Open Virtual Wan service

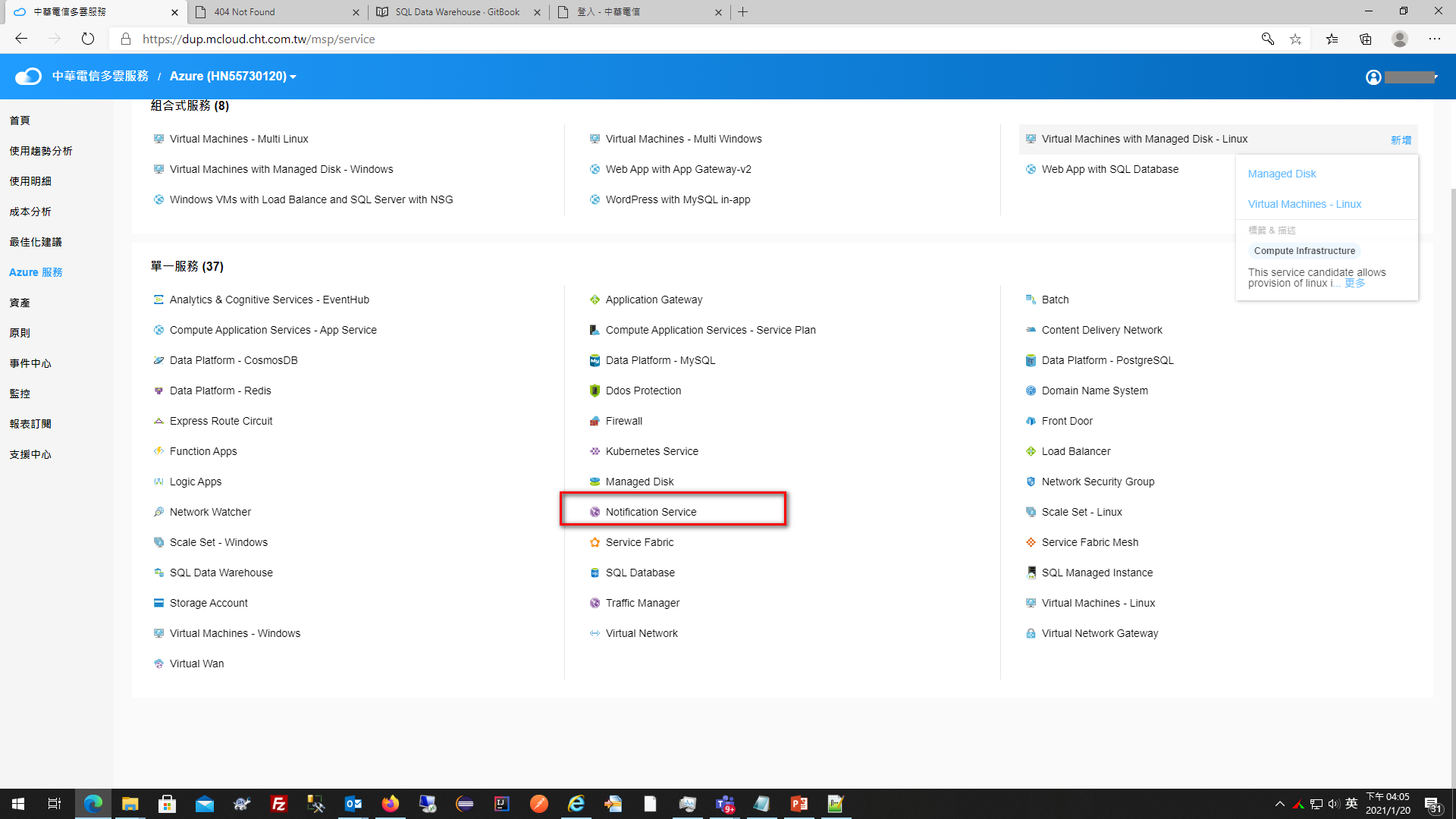tap(196, 664)
